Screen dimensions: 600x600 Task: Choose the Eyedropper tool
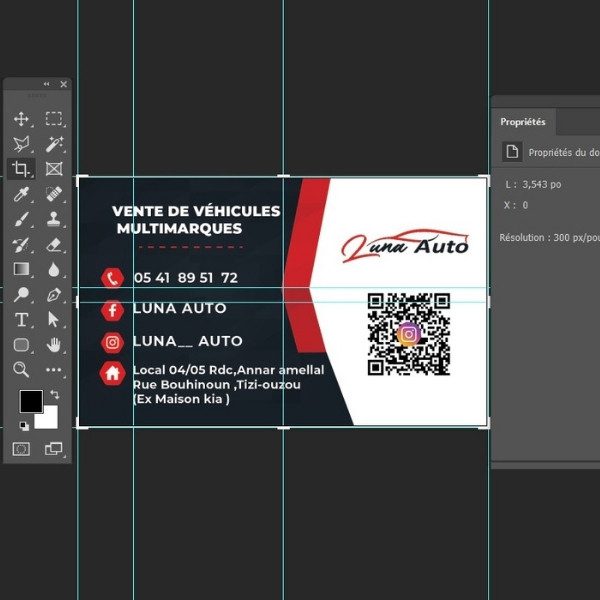(21, 194)
